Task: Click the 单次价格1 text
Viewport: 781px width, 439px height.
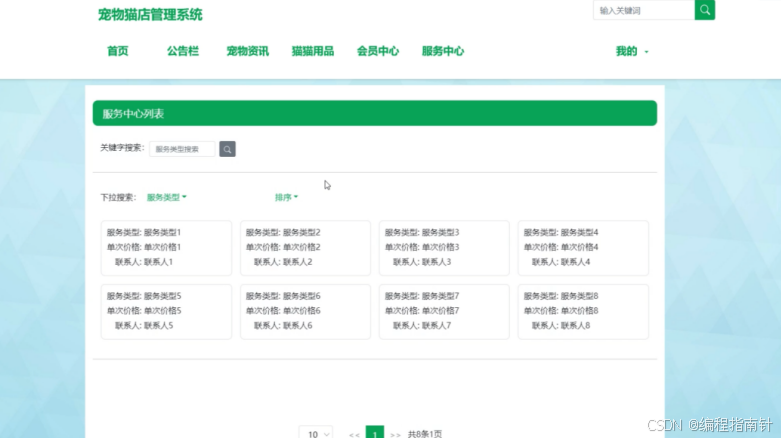Action: [x=162, y=247]
